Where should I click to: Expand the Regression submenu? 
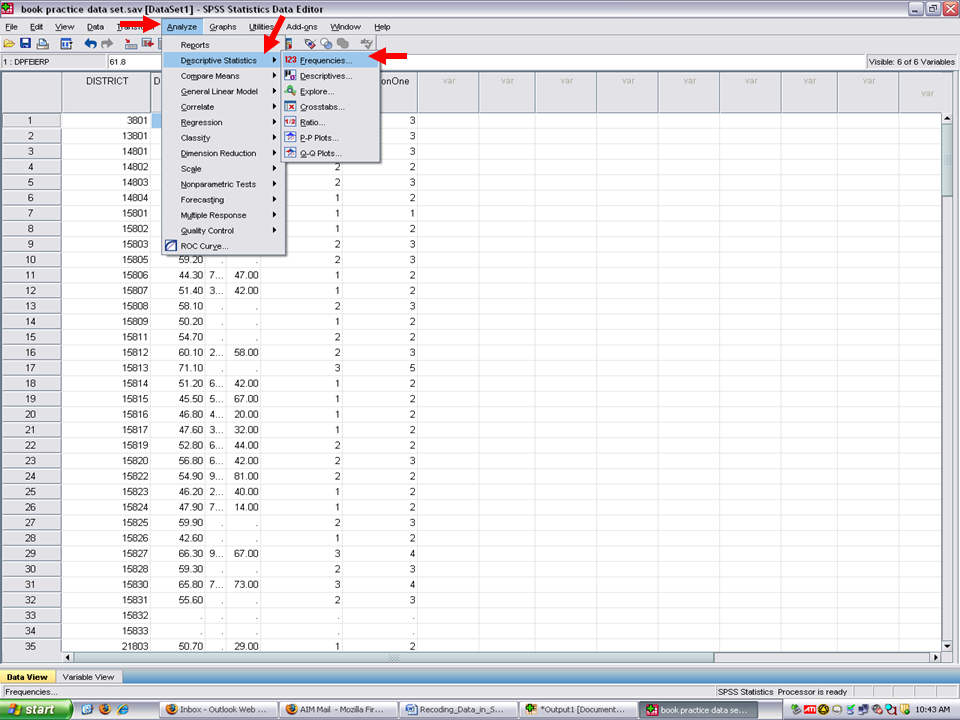tap(201, 122)
